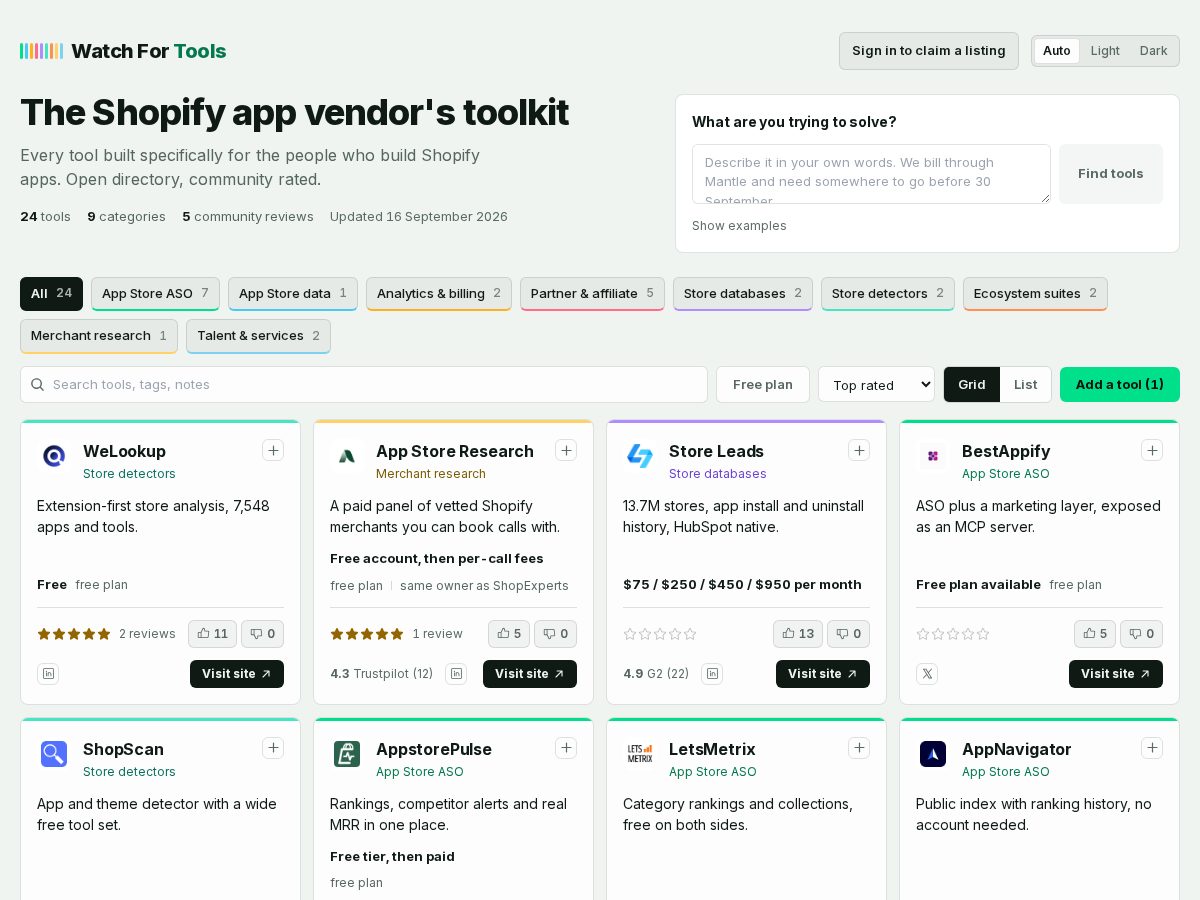This screenshot has width=1200, height=900.
Task: Rate Store Leads using empty stars
Action: [x=660, y=634]
